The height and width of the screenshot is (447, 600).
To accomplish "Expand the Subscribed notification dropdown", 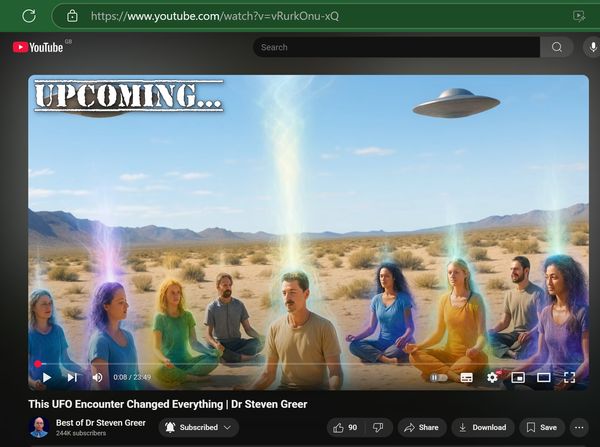I will coord(199,427).
